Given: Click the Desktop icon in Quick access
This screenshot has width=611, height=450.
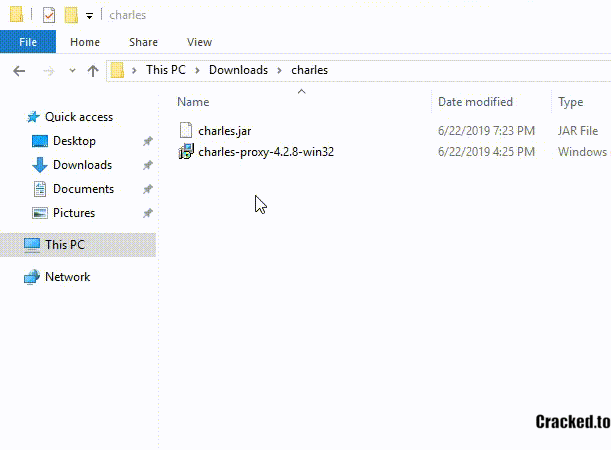Looking at the screenshot, I should tap(40, 141).
